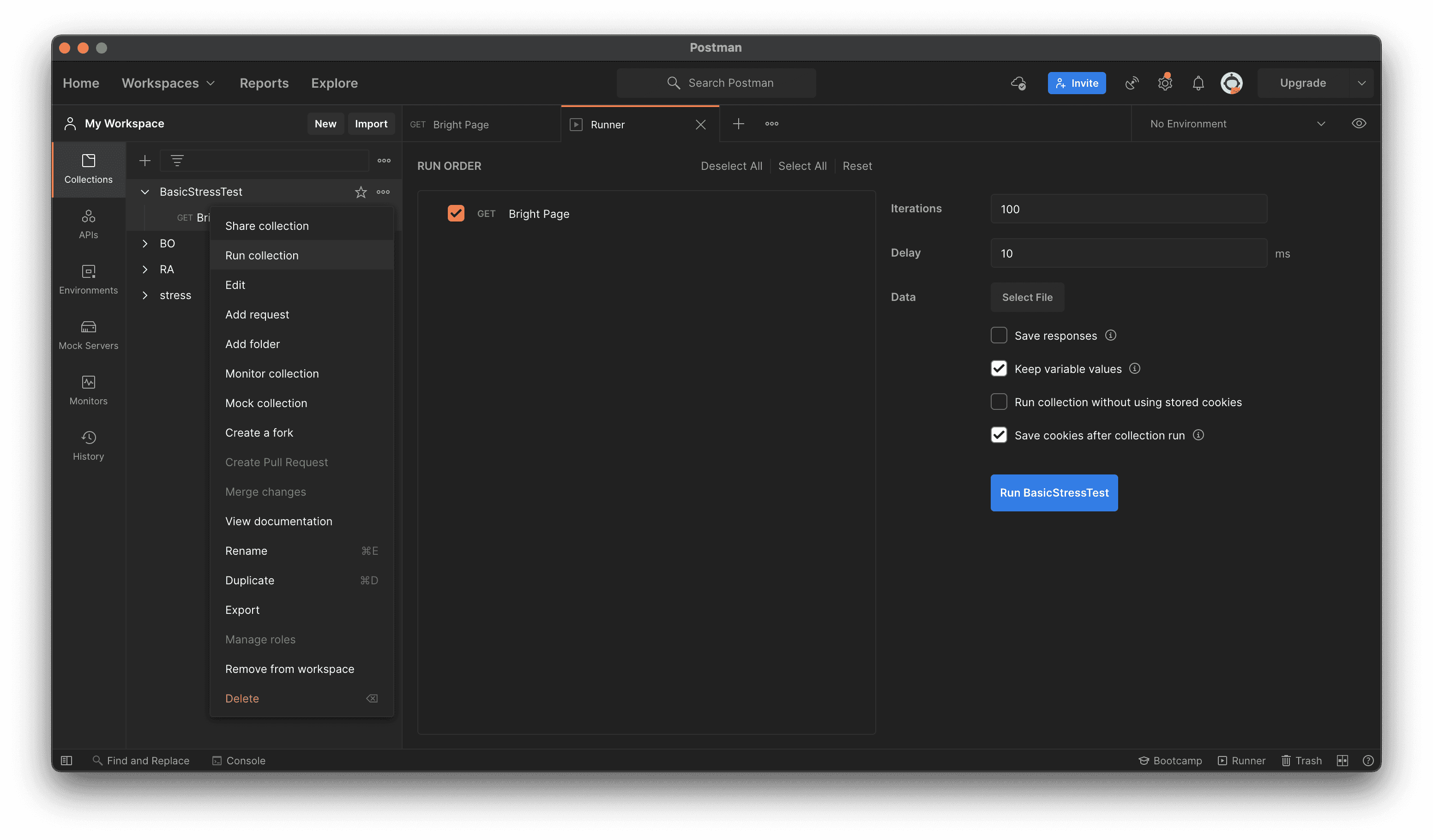This screenshot has height=840, width=1433.
Task: Open help question mark icon
Action: pos(1368,761)
